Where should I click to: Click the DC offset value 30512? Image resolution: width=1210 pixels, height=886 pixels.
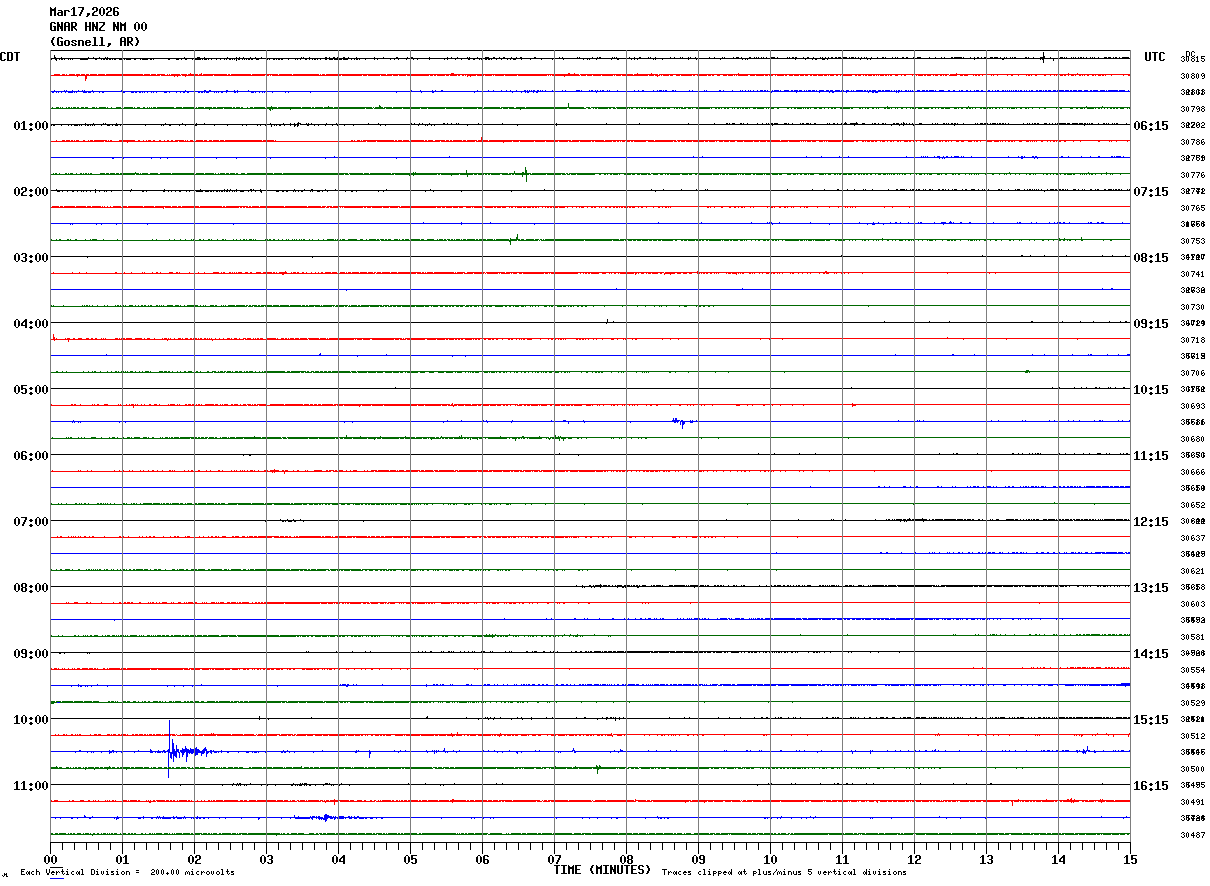(x=1192, y=736)
